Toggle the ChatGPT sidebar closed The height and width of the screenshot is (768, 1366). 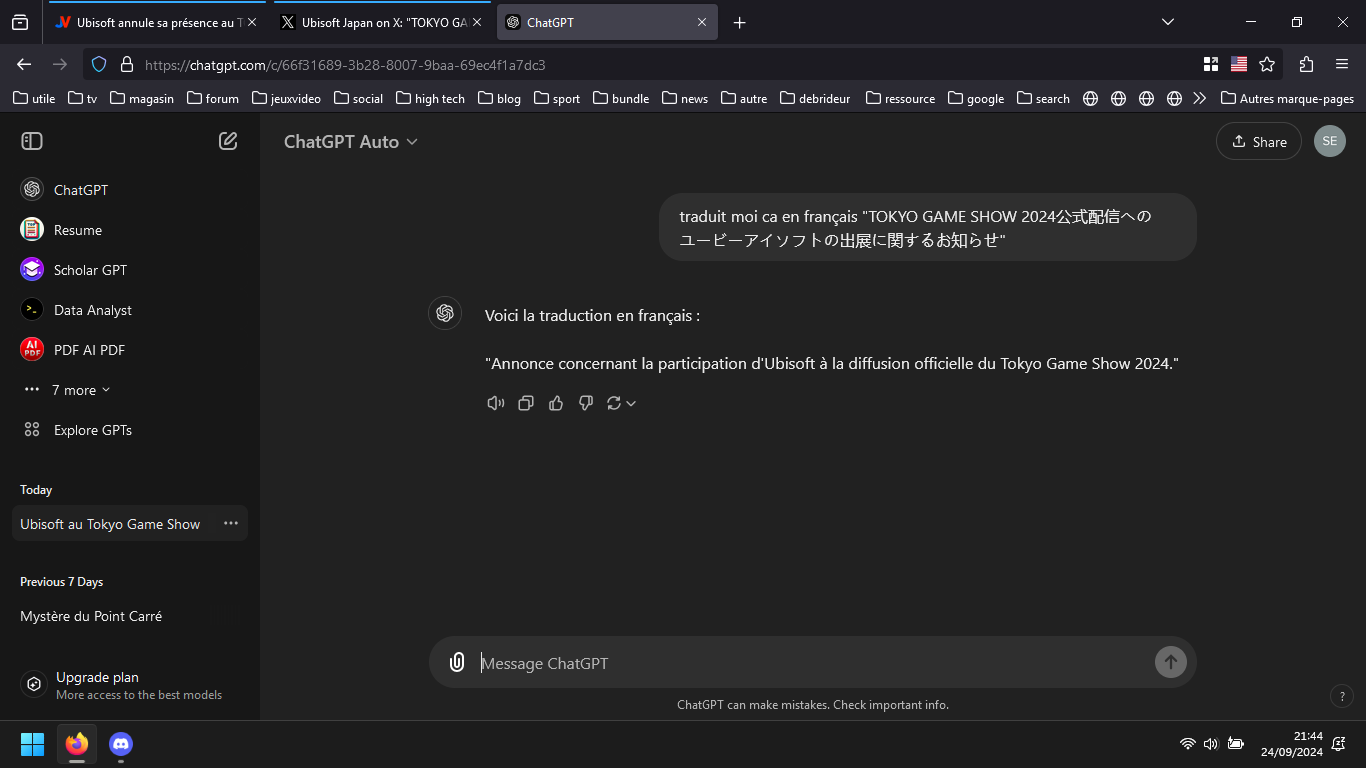click(32, 141)
